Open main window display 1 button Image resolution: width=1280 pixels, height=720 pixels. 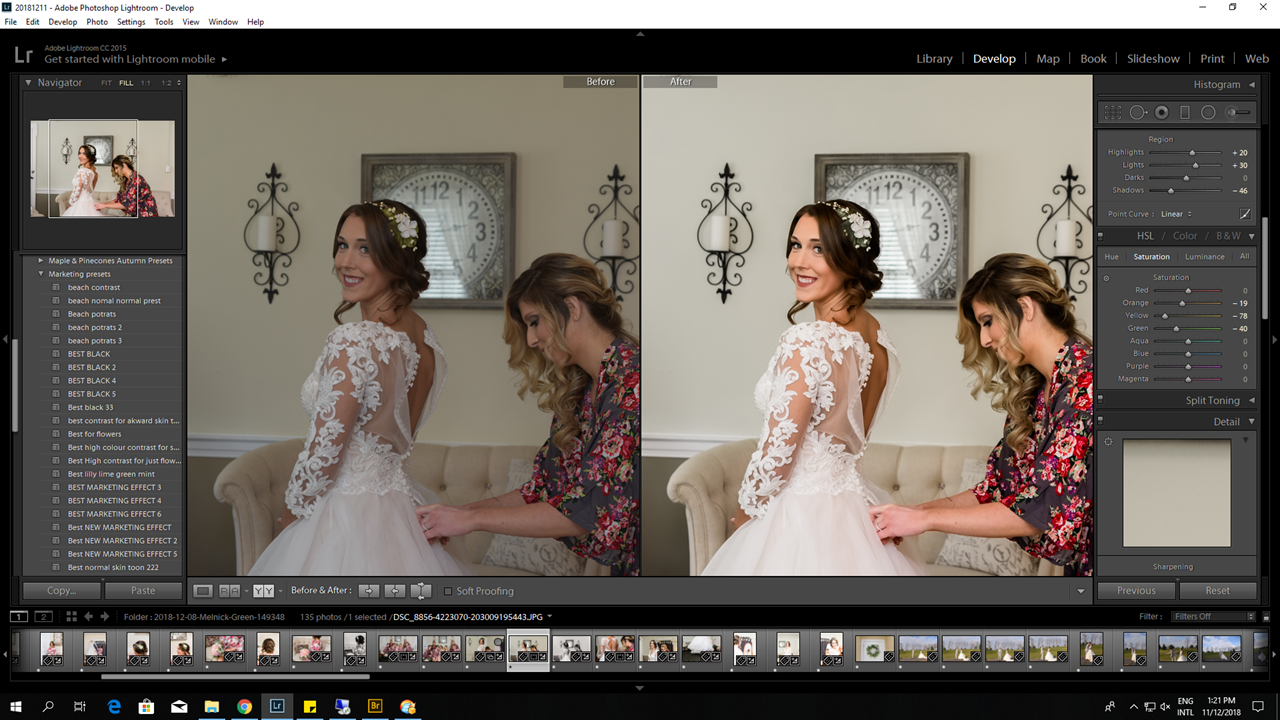coord(19,617)
